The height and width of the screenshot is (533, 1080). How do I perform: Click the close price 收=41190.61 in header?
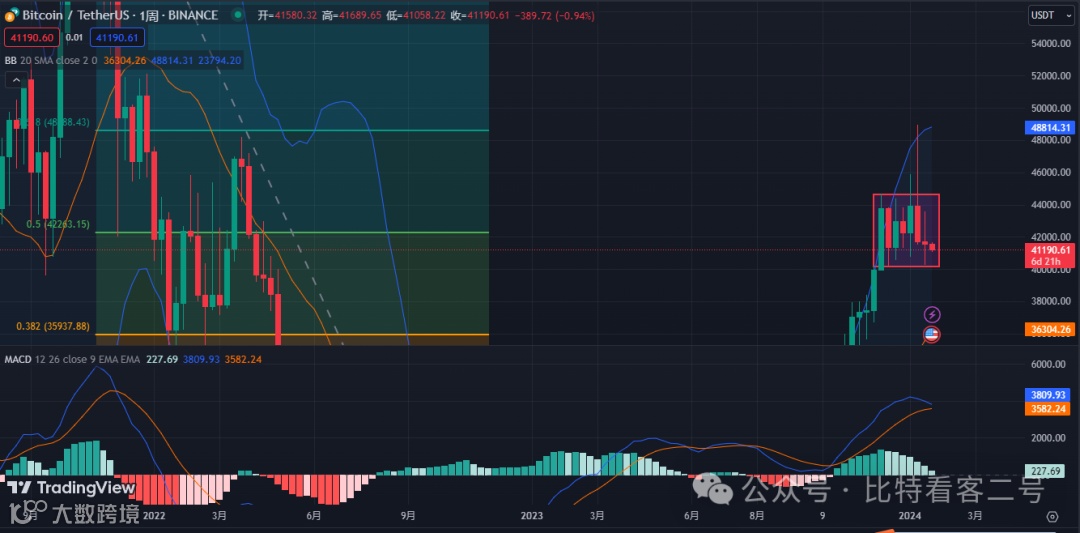(x=480, y=15)
